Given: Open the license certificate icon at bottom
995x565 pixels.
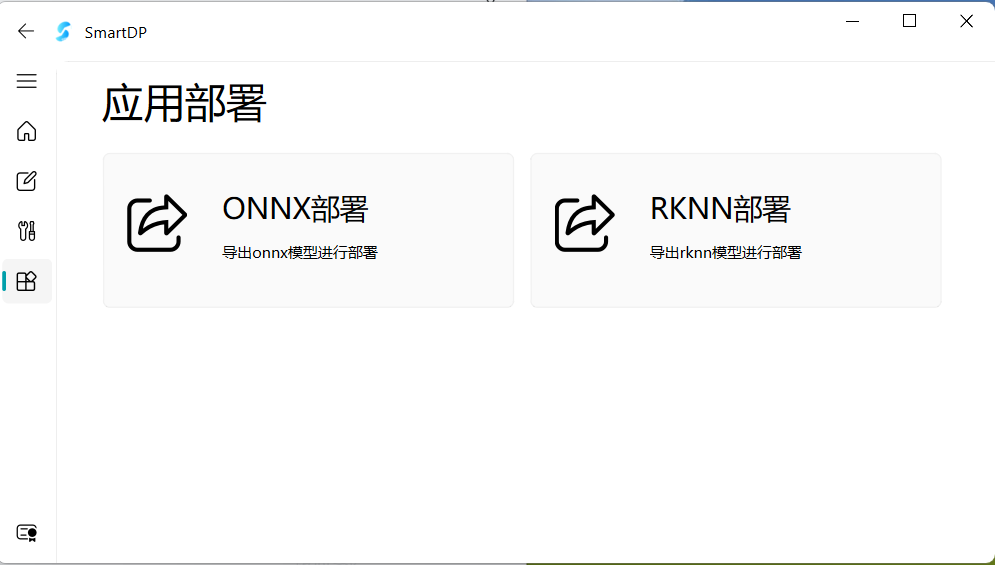Looking at the screenshot, I should click(27, 533).
